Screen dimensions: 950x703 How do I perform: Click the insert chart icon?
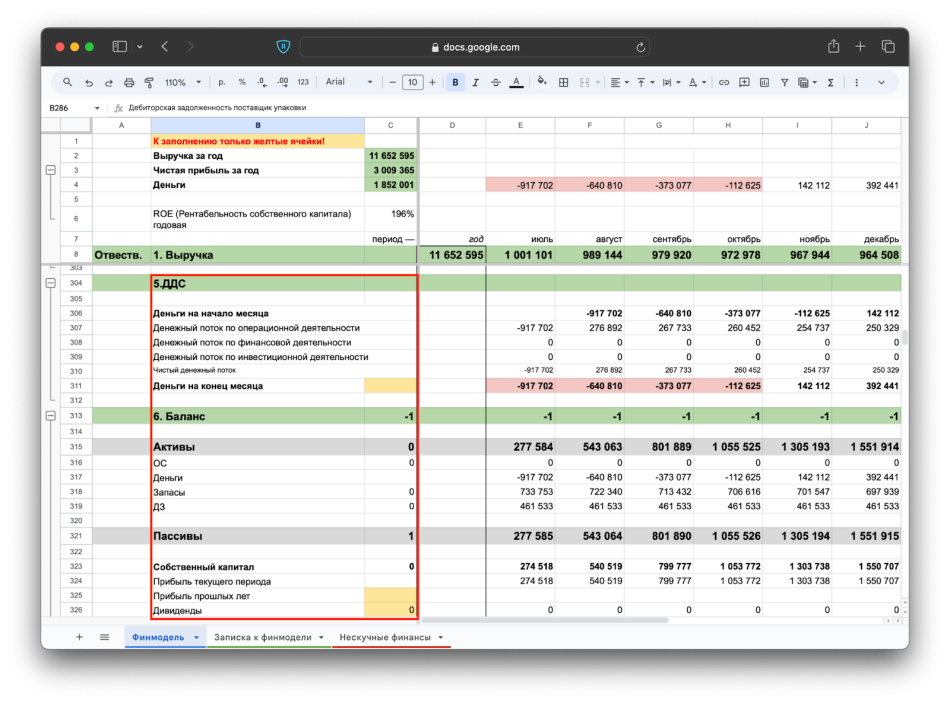762,83
